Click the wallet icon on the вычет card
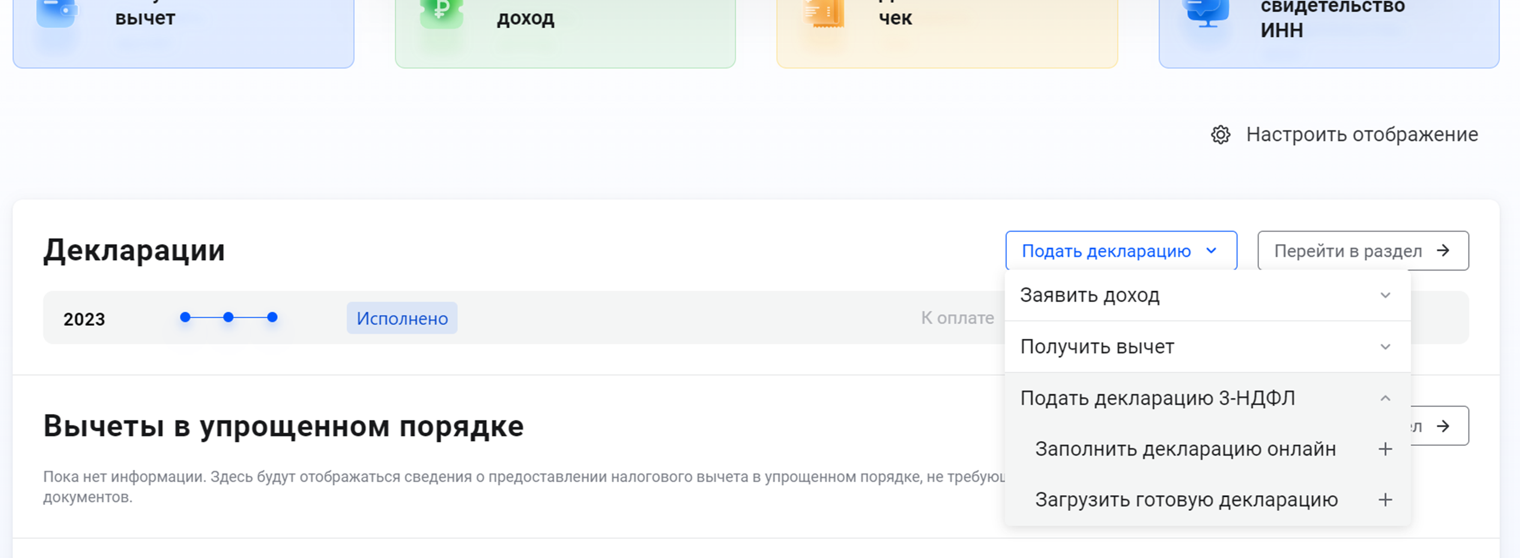 pyautogui.click(x=56, y=12)
